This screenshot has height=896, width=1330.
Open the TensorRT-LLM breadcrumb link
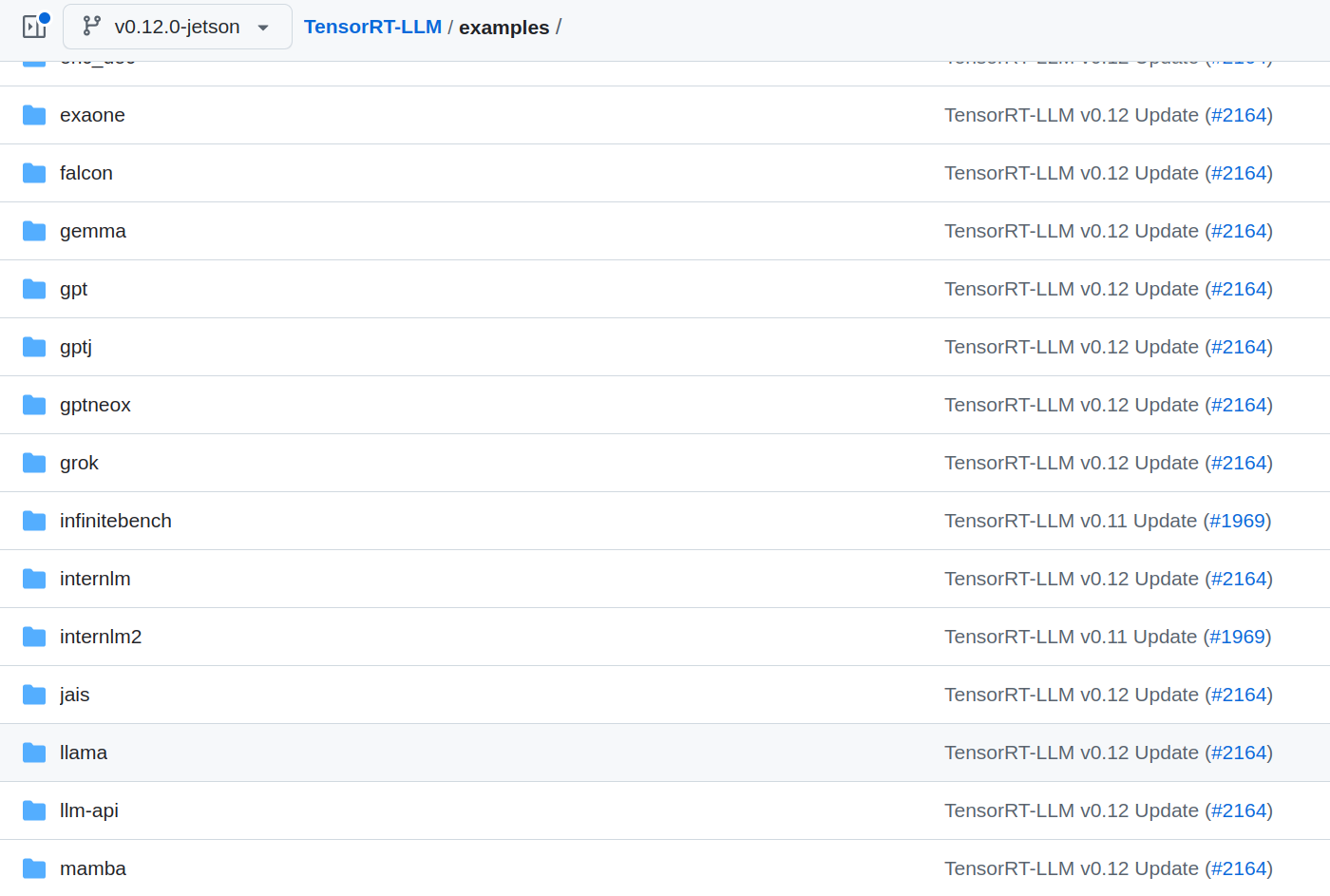[x=372, y=27]
